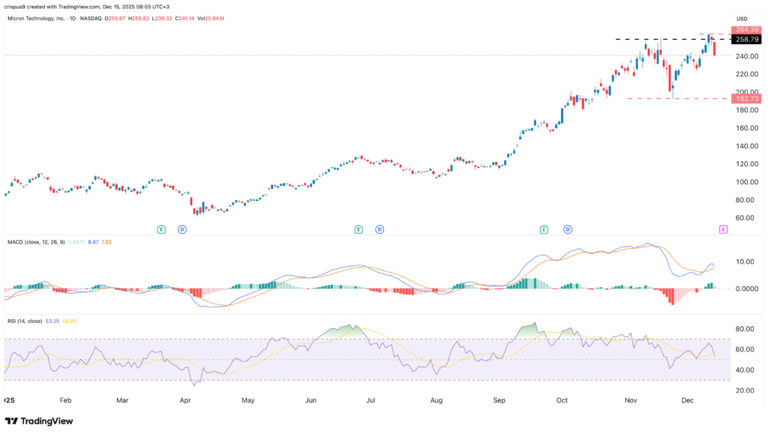Click the crispus9 created with TradingView.com caption
Image resolution: width=768 pixels, height=434 pixels.
coord(88,7)
